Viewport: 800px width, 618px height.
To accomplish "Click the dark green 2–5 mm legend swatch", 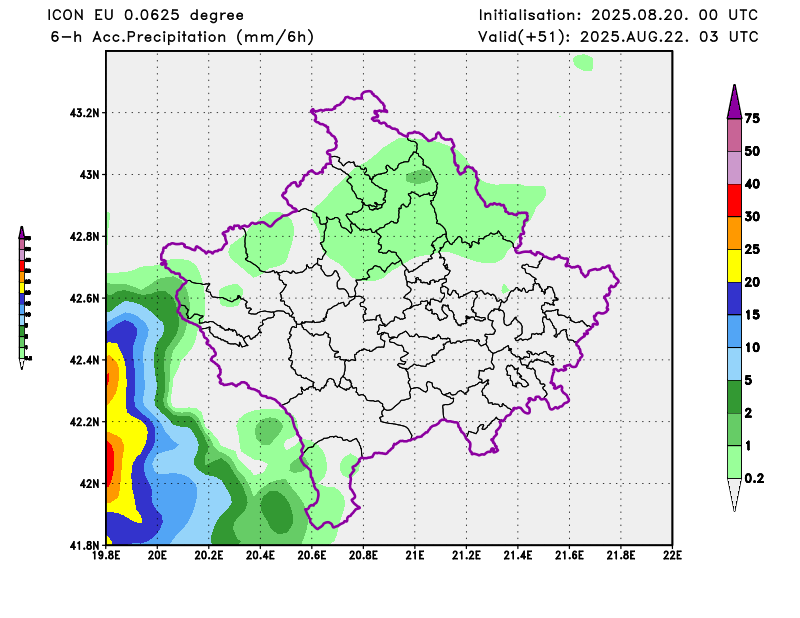I will point(734,397).
